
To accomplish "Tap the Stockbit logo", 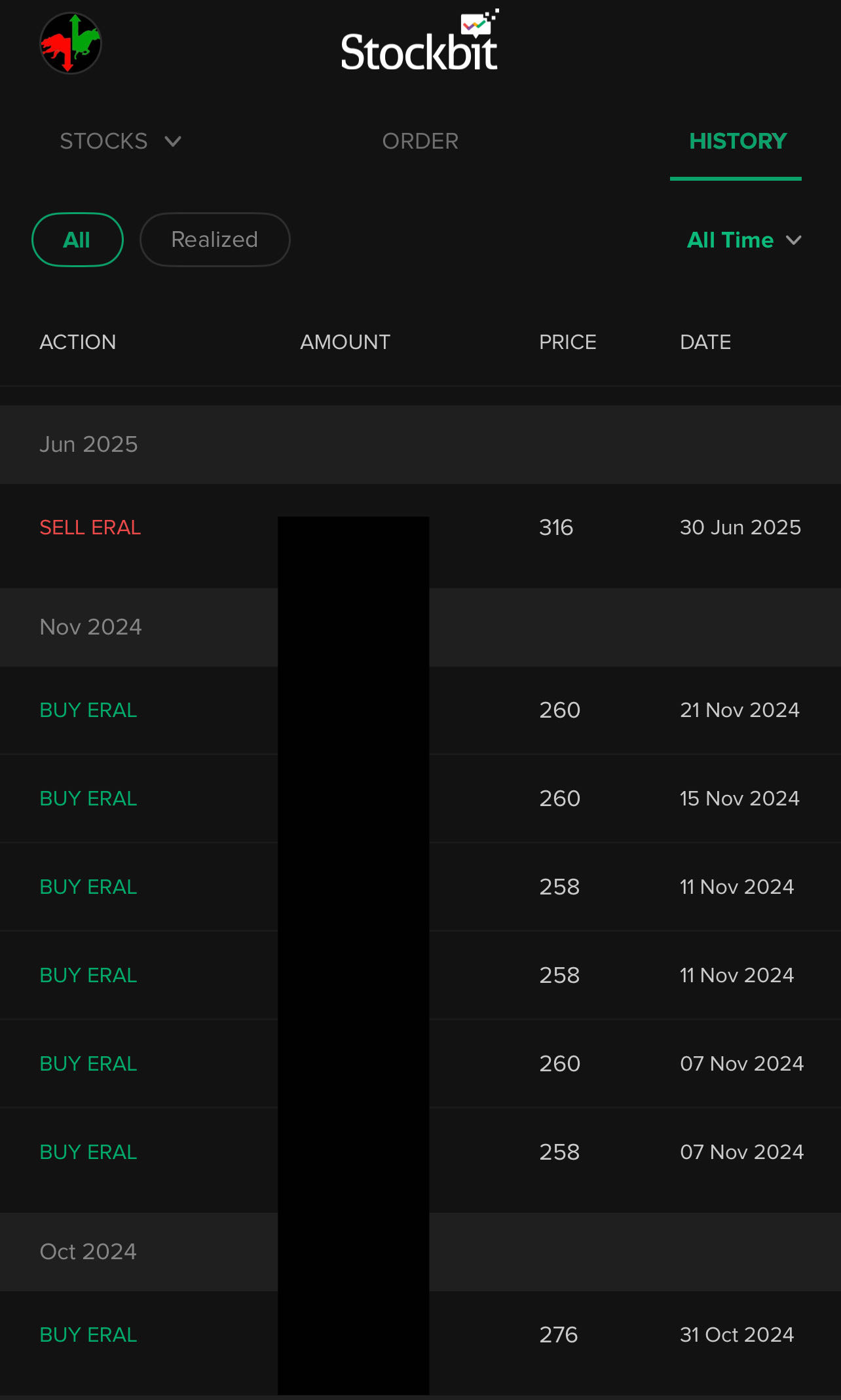I will (x=419, y=45).
